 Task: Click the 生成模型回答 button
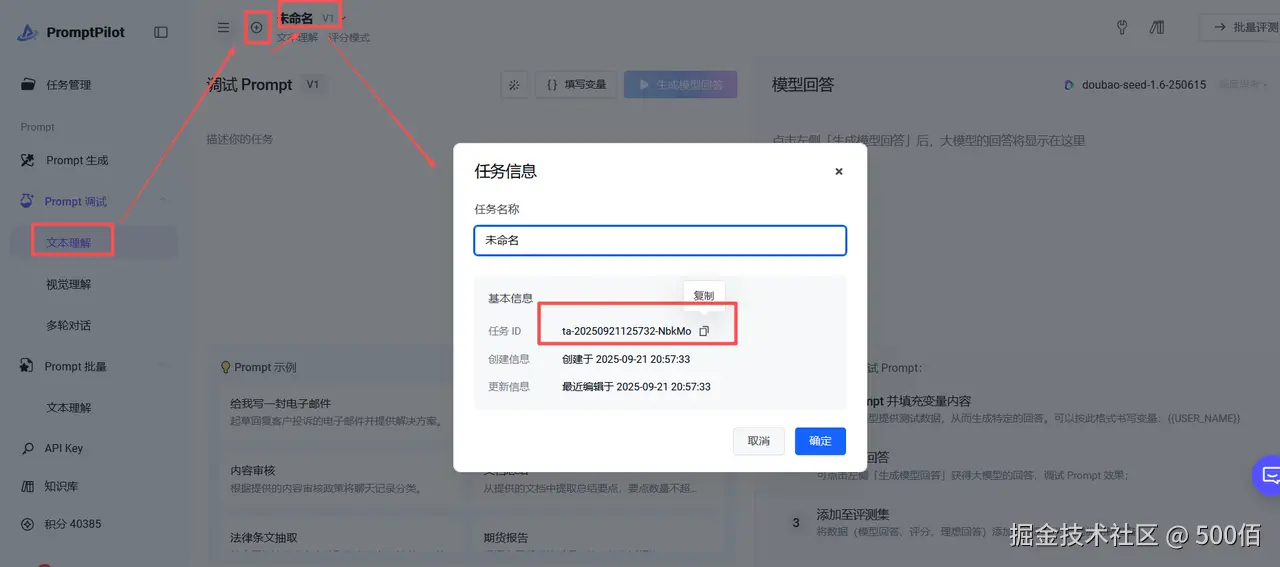click(681, 85)
